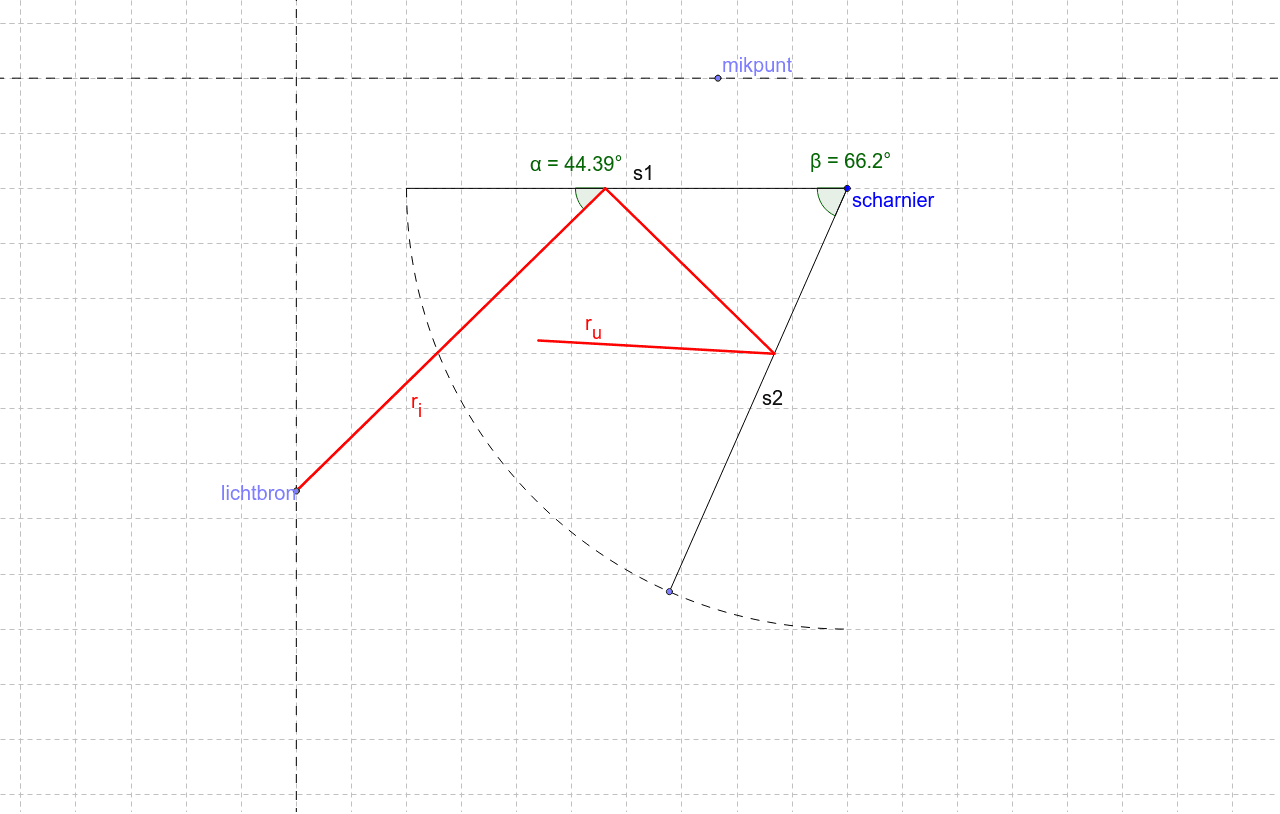The image size is (1280, 814).
Task: Select the red incoming ray r_i segment
Action: (x=450, y=340)
